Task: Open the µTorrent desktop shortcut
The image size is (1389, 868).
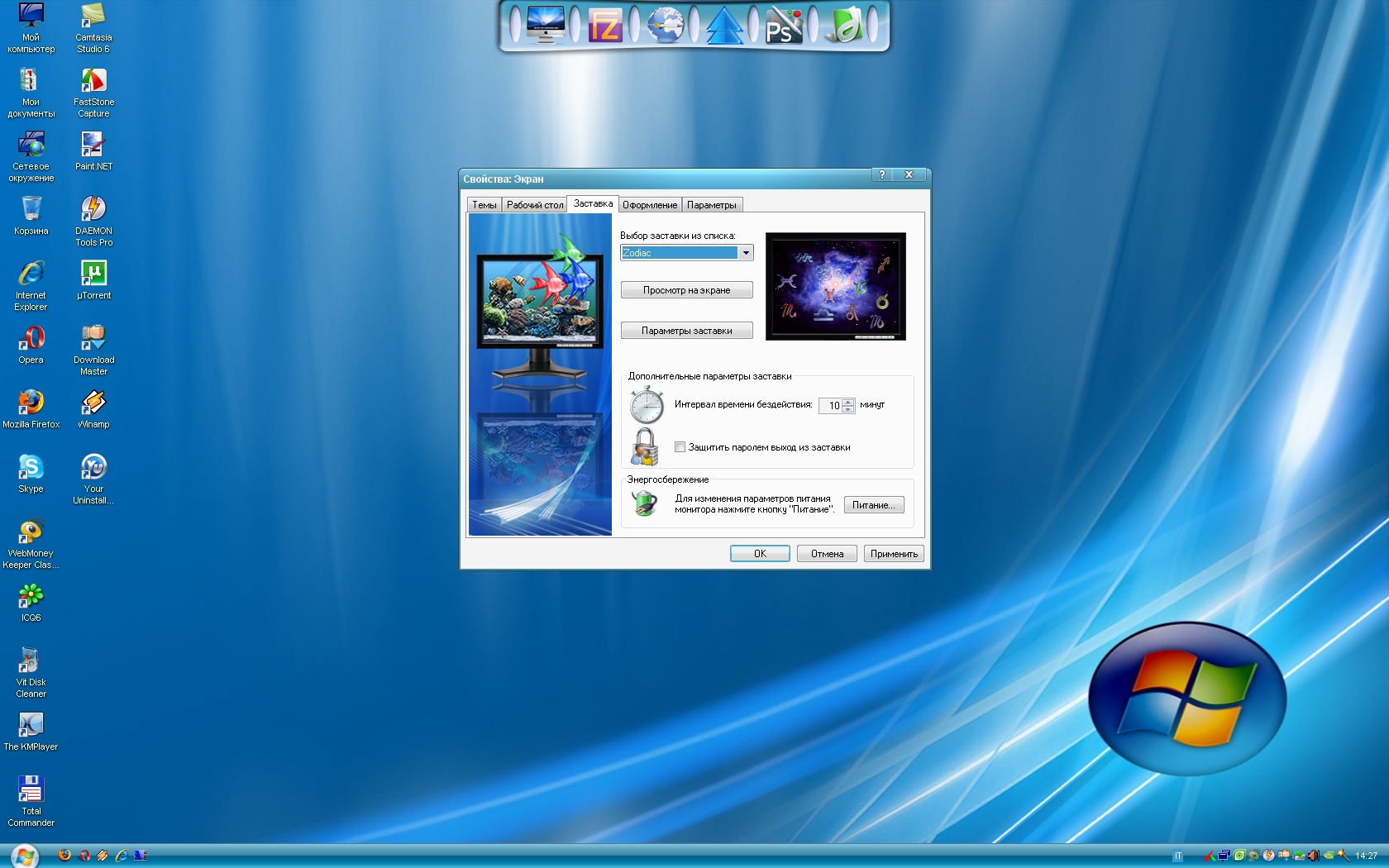Action: 93,280
